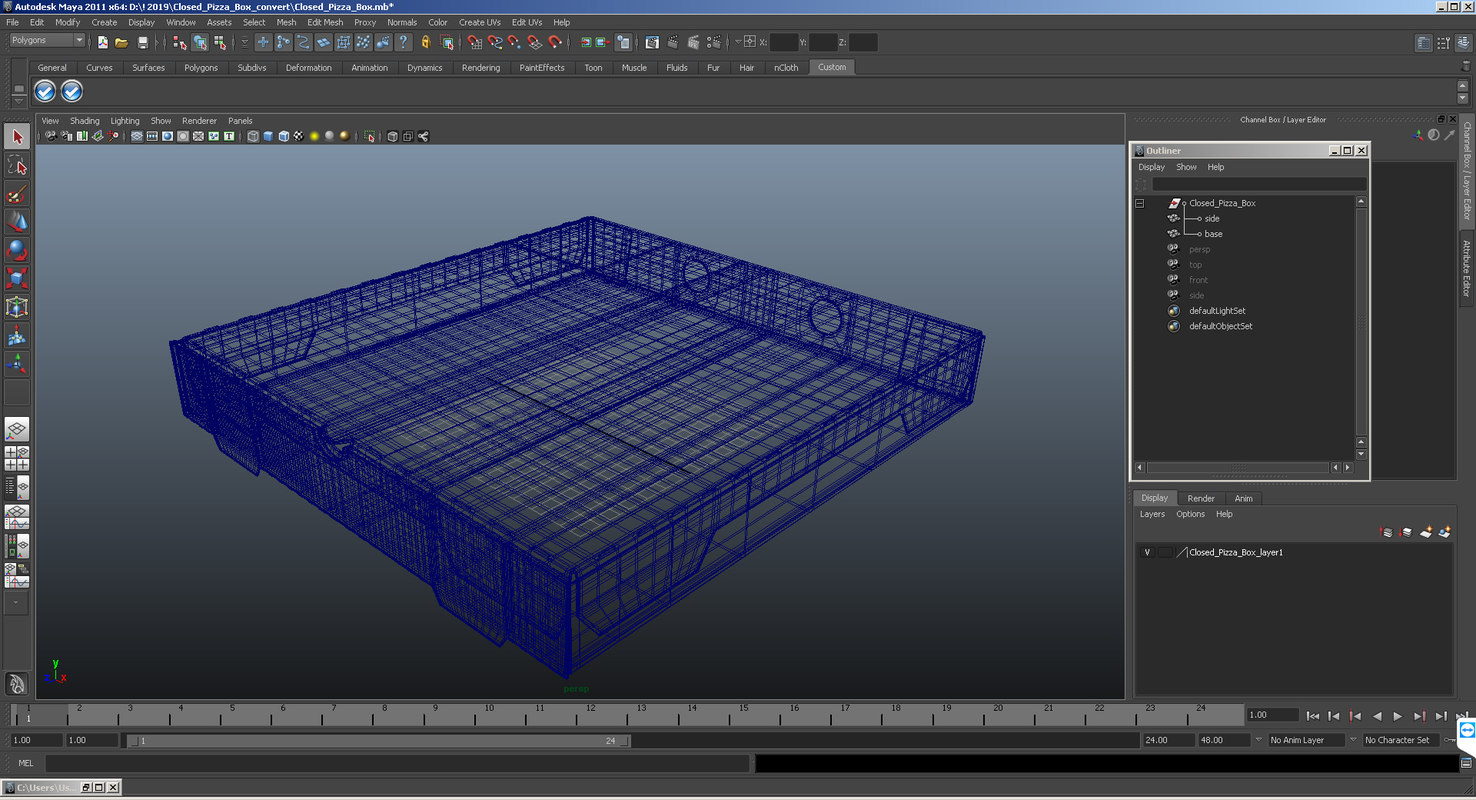Select the Lasso tool in the toolbox
The width and height of the screenshot is (1476, 800).
(x=16, y=166)
